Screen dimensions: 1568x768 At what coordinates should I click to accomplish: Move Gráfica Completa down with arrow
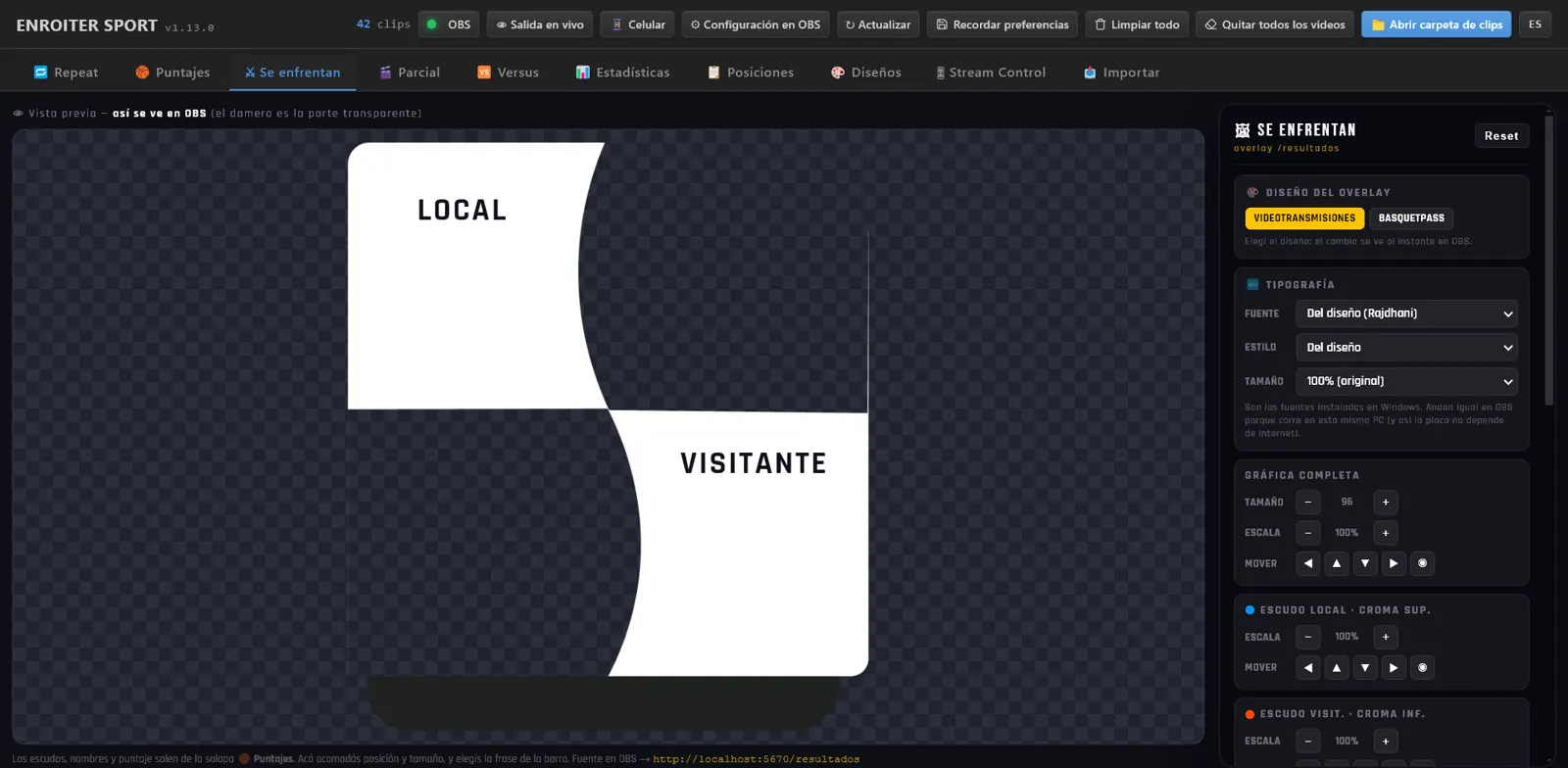click(1365, 563)
